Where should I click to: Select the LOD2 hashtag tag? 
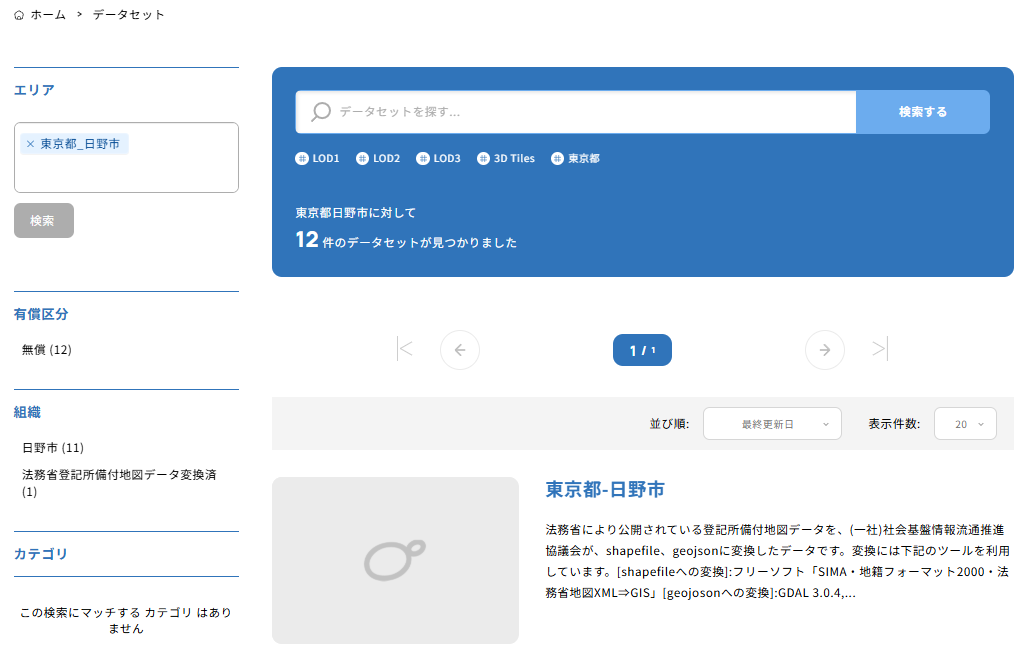[378, 158]
